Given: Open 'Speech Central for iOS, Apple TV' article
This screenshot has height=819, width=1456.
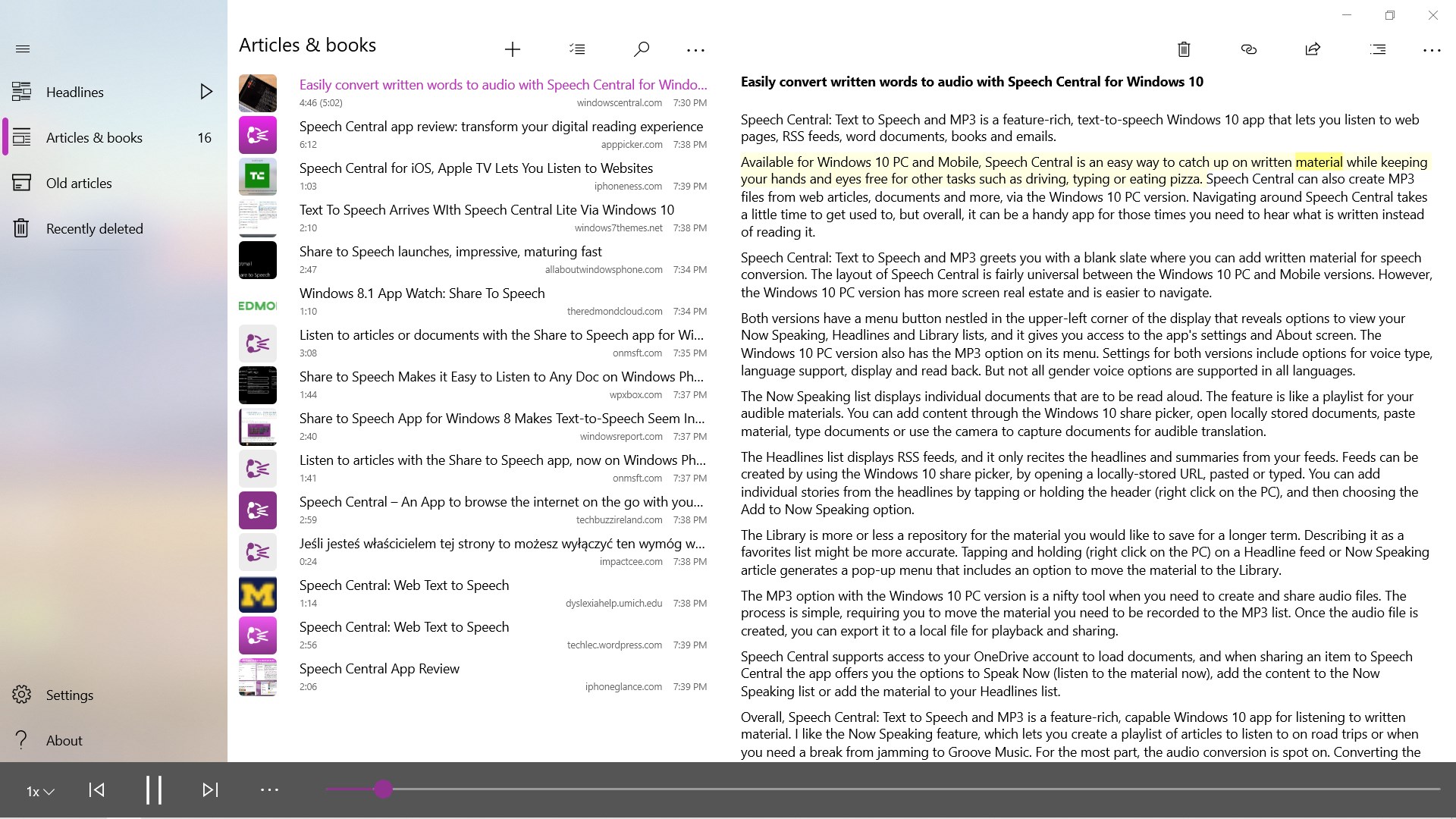Looking at the screenshot, I should 473,176.
